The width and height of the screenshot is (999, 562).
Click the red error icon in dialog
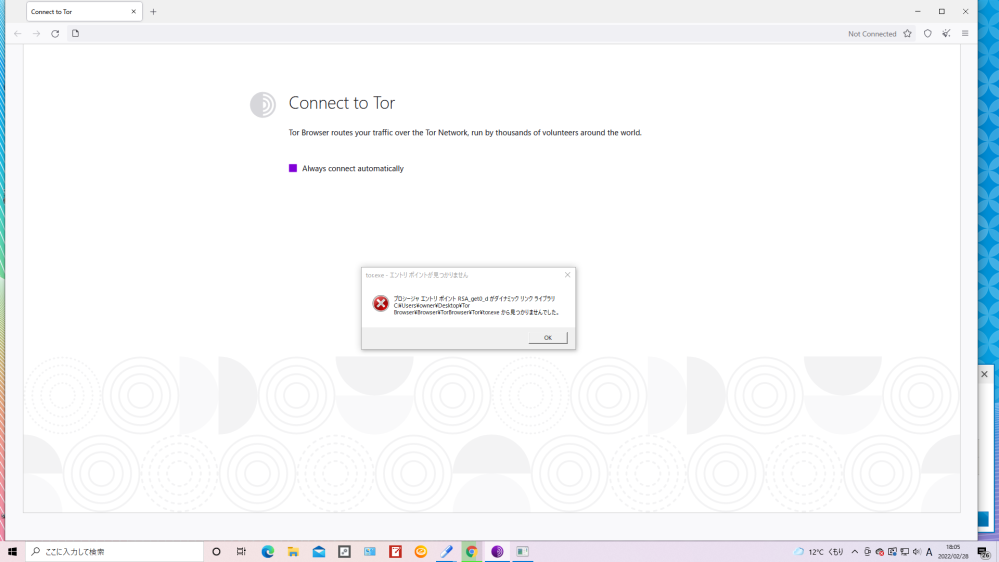point(380,303)
